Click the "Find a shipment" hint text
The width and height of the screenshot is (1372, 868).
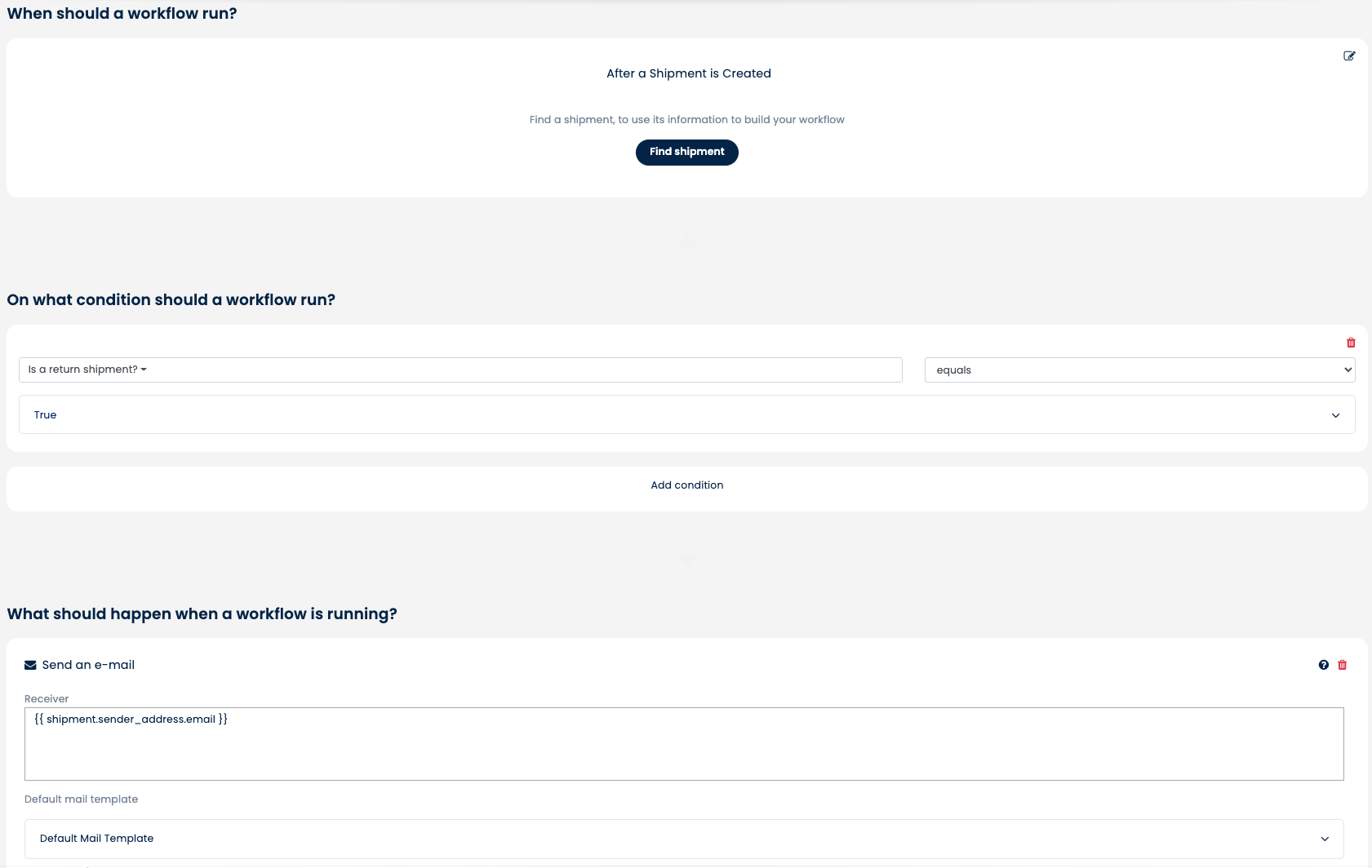pos(686,119)
